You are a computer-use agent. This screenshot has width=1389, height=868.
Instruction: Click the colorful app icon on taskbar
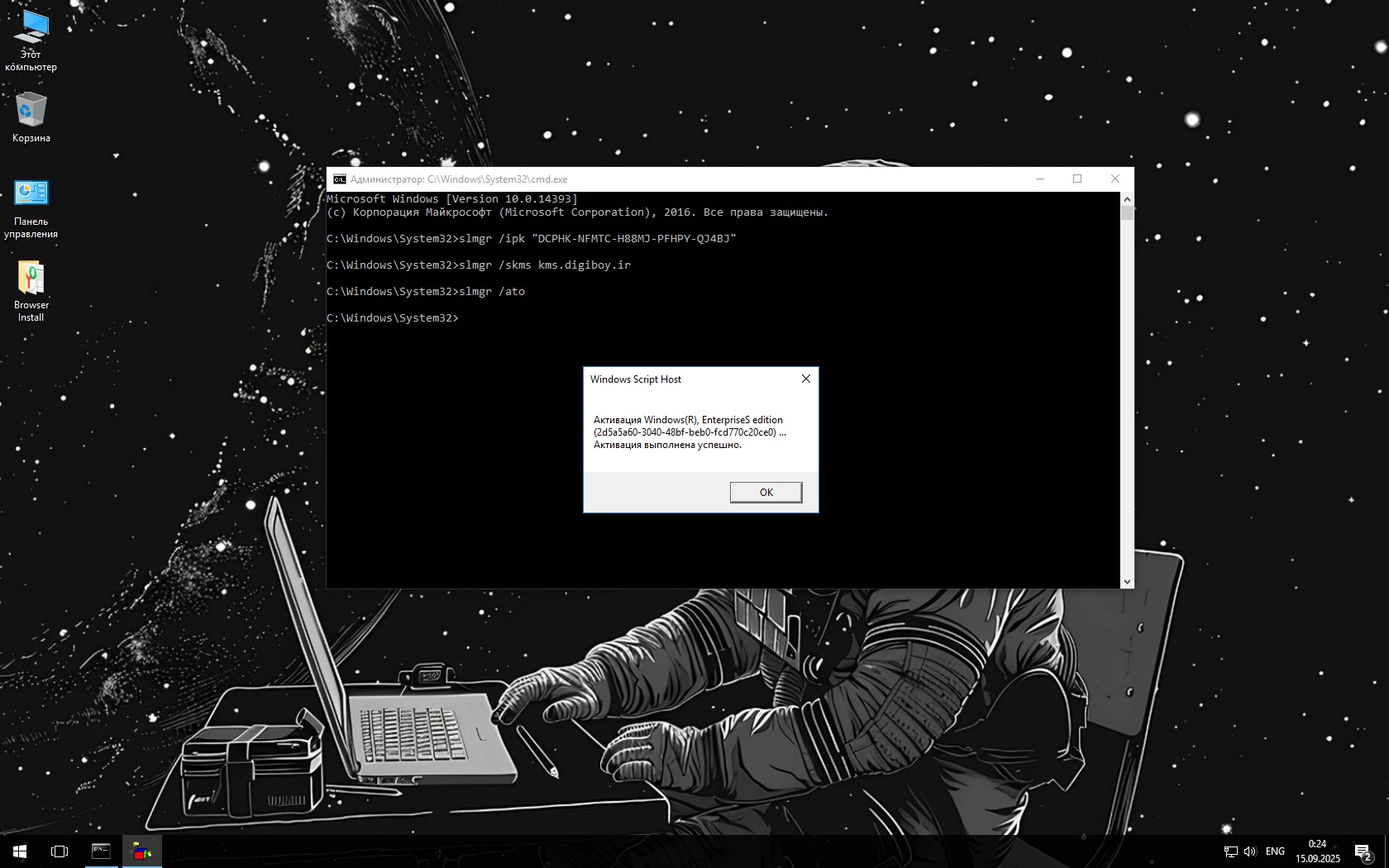(142, 851)
